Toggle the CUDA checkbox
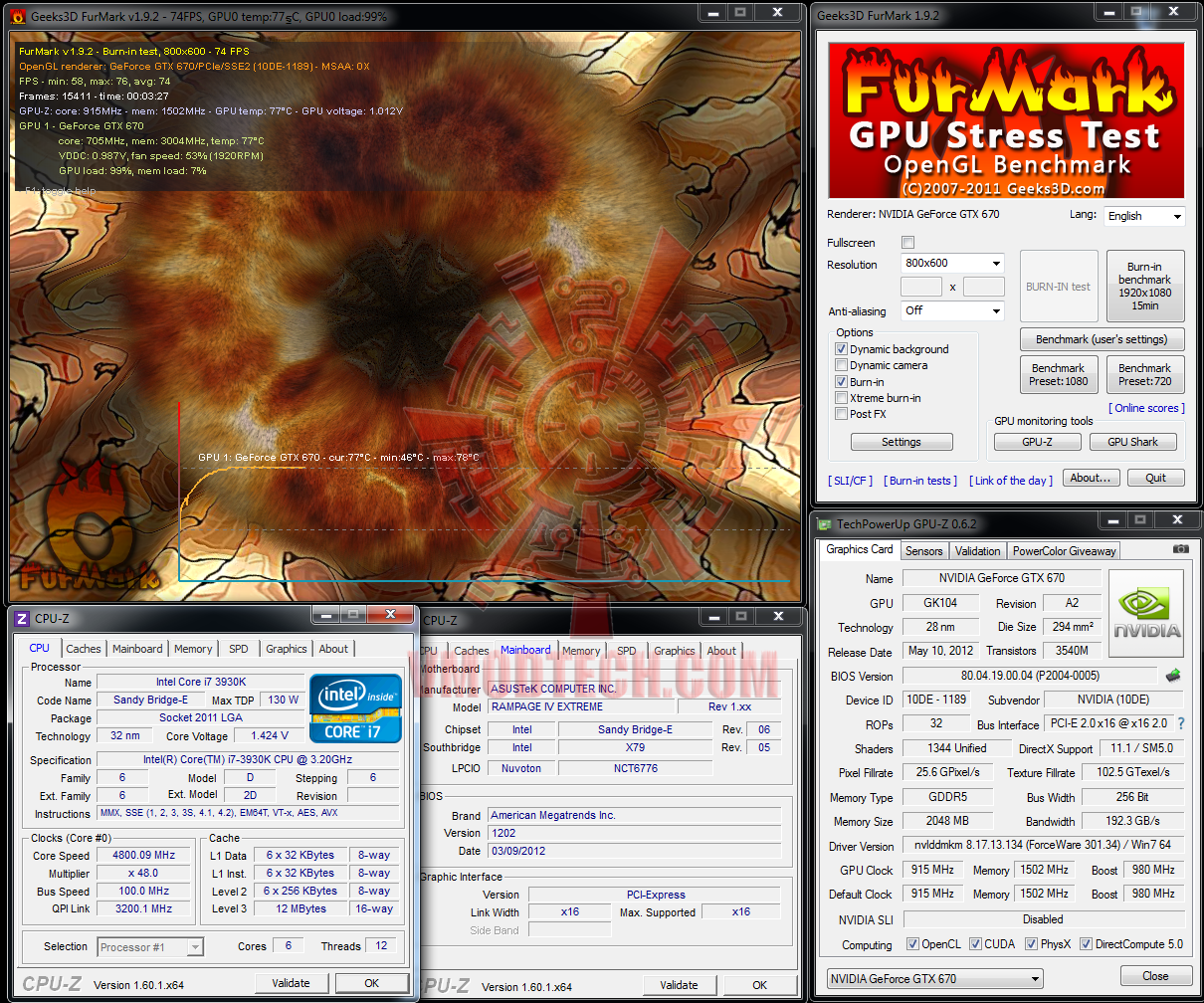Viewport: 1204px width, 1003px height. pyautogui.click(x=975, y=944)
